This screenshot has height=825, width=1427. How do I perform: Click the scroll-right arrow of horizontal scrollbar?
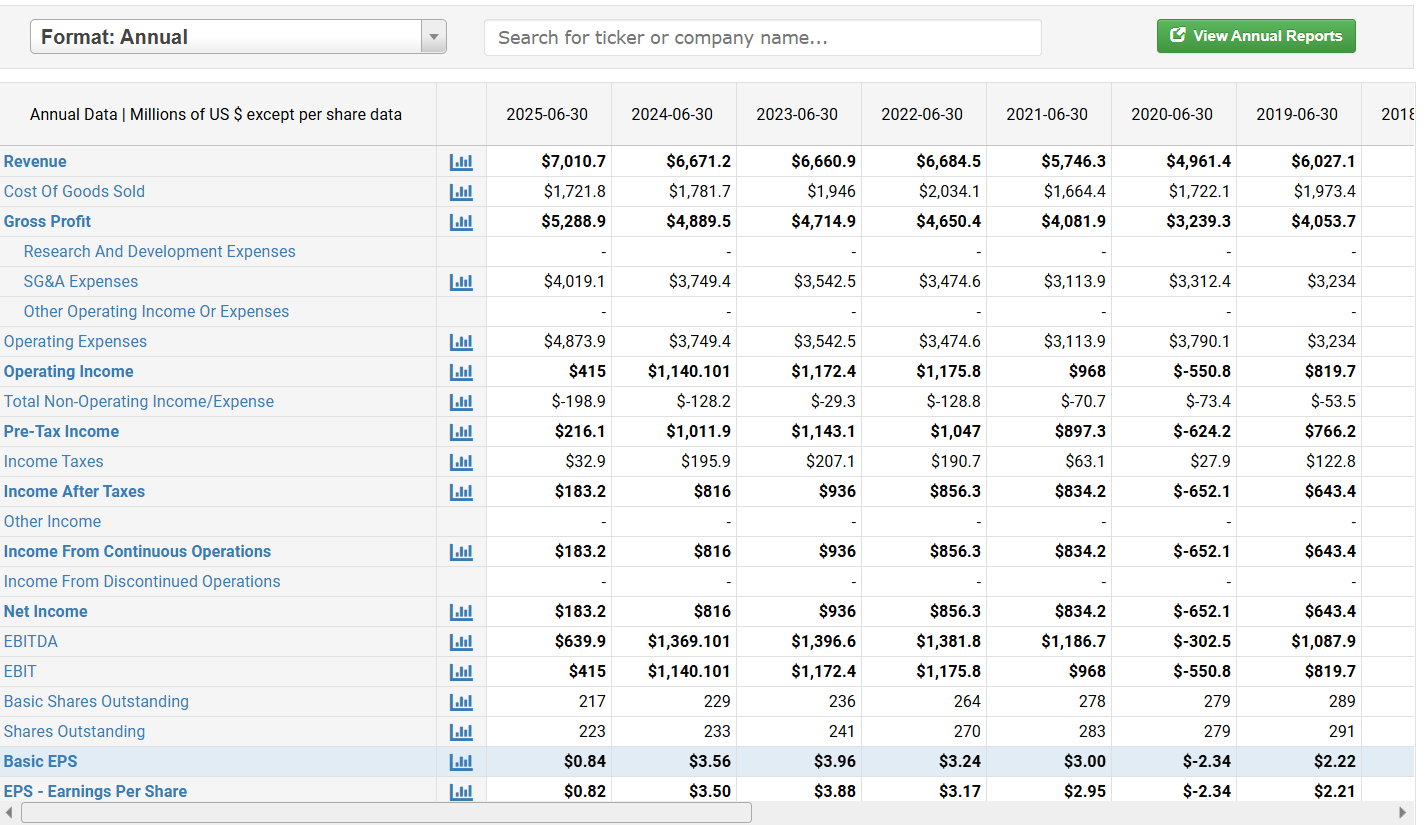coord(1402,812)
